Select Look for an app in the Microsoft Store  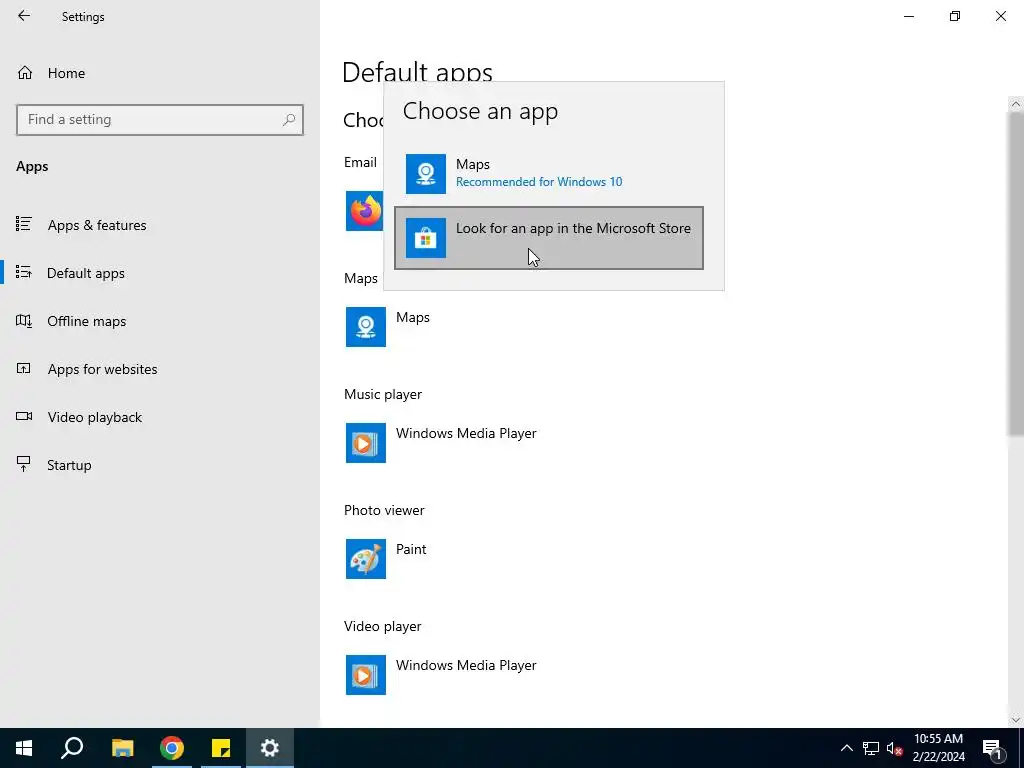point(549,238)
